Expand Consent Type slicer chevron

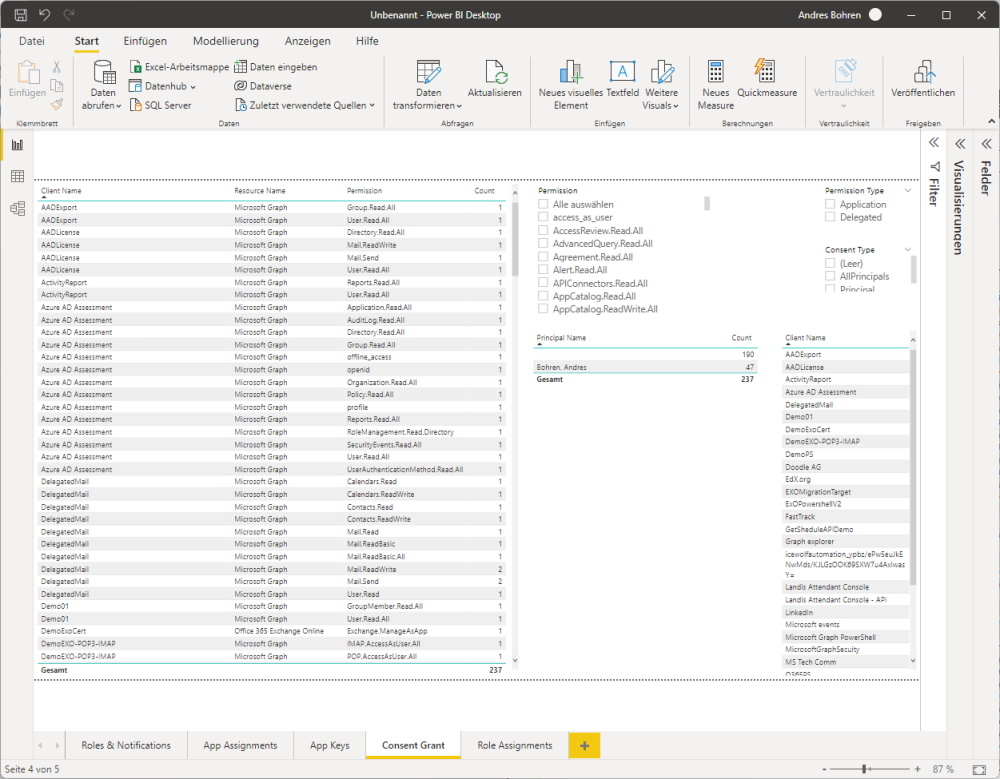[908, 249]
